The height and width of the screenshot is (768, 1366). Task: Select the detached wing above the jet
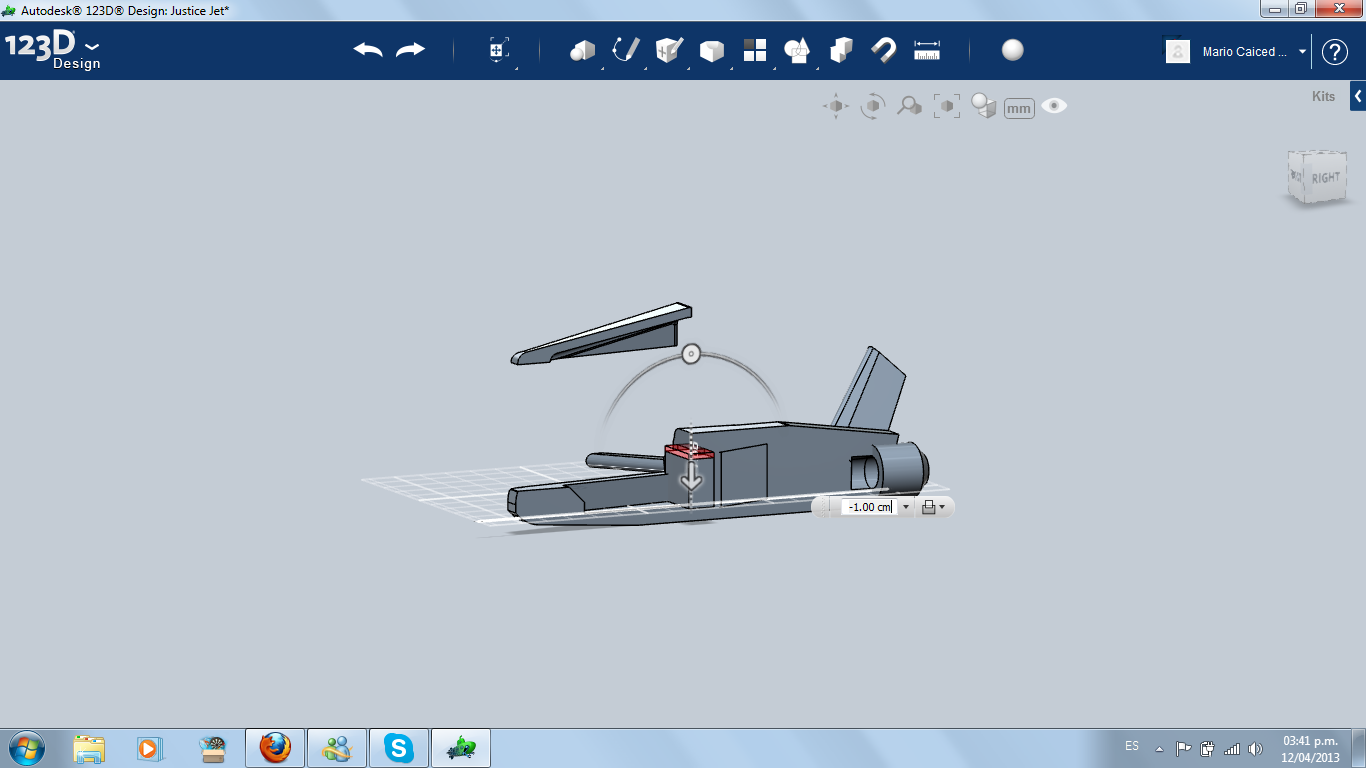click(x=600, y=333)
